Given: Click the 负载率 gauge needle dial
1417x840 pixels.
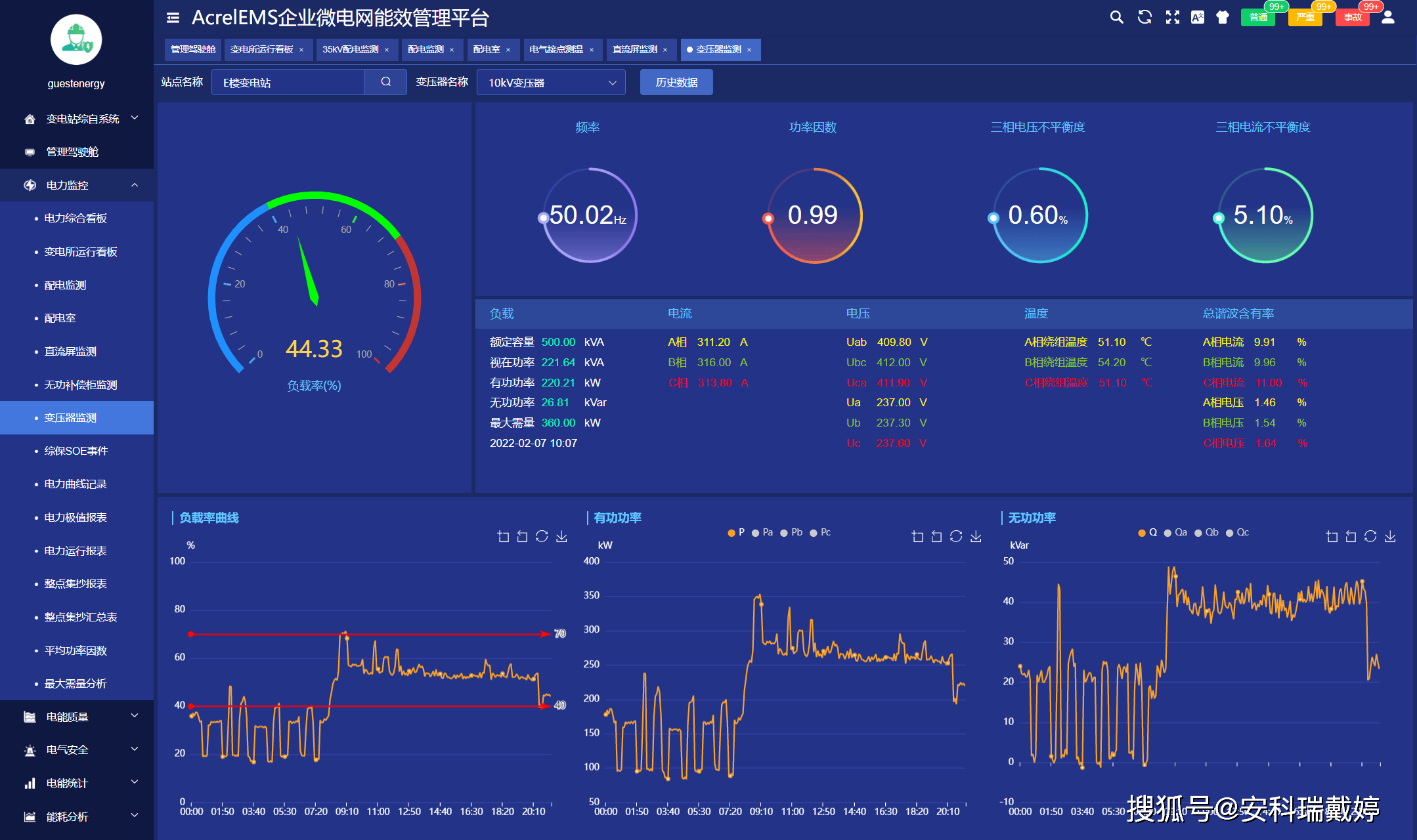Looking at the screenshot, I should (315, 282).
